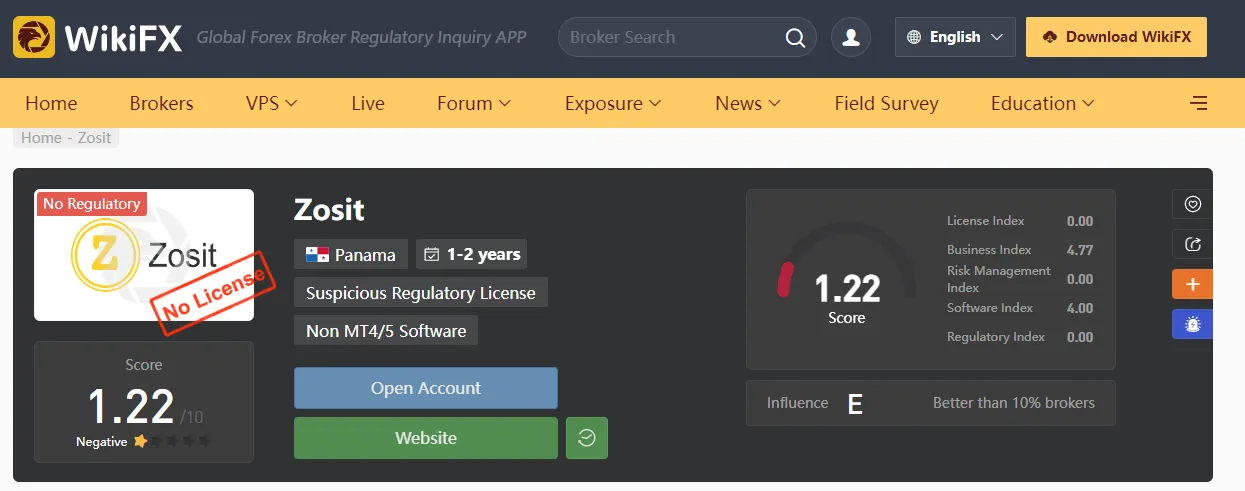Click the green circular icon beside Website
Viewport: 1245px width, 491px height.
[587, 438]
